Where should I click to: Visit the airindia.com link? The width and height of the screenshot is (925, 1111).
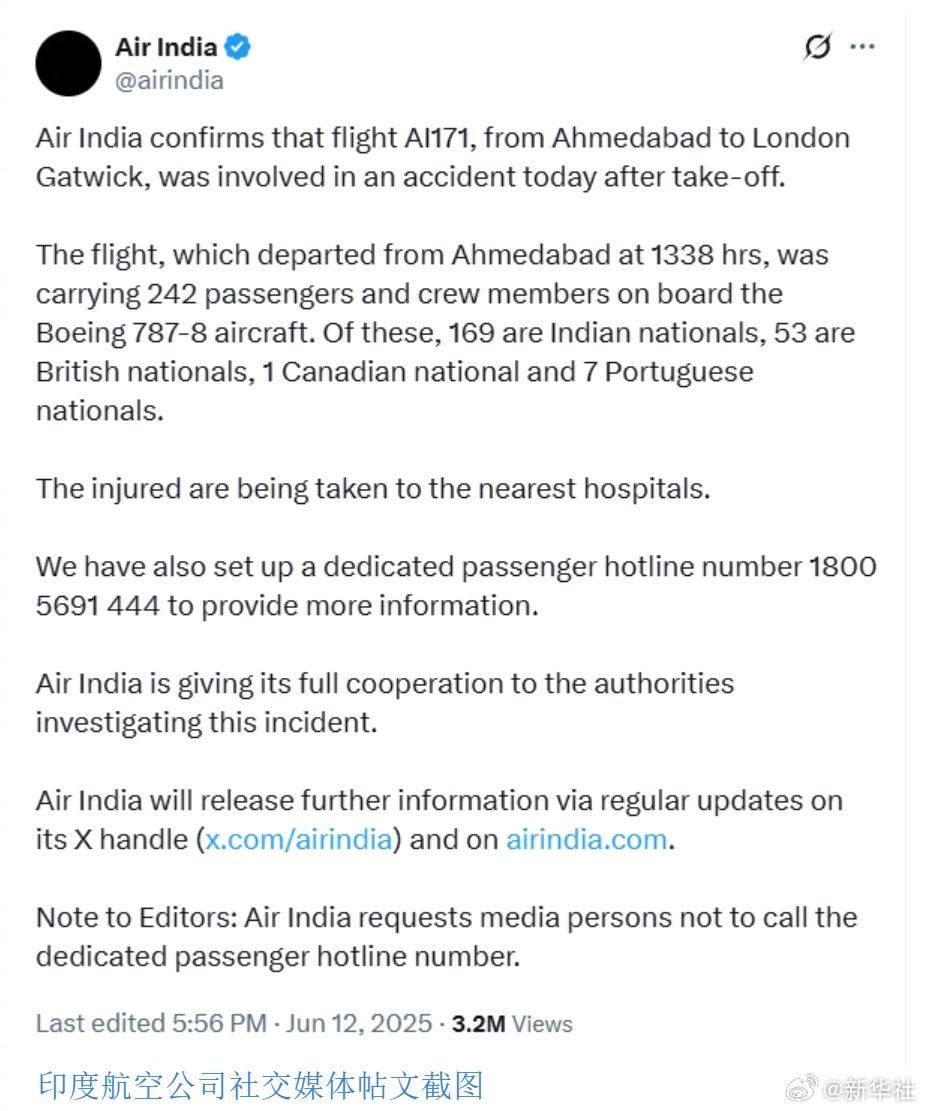click(x=586, y=840)
